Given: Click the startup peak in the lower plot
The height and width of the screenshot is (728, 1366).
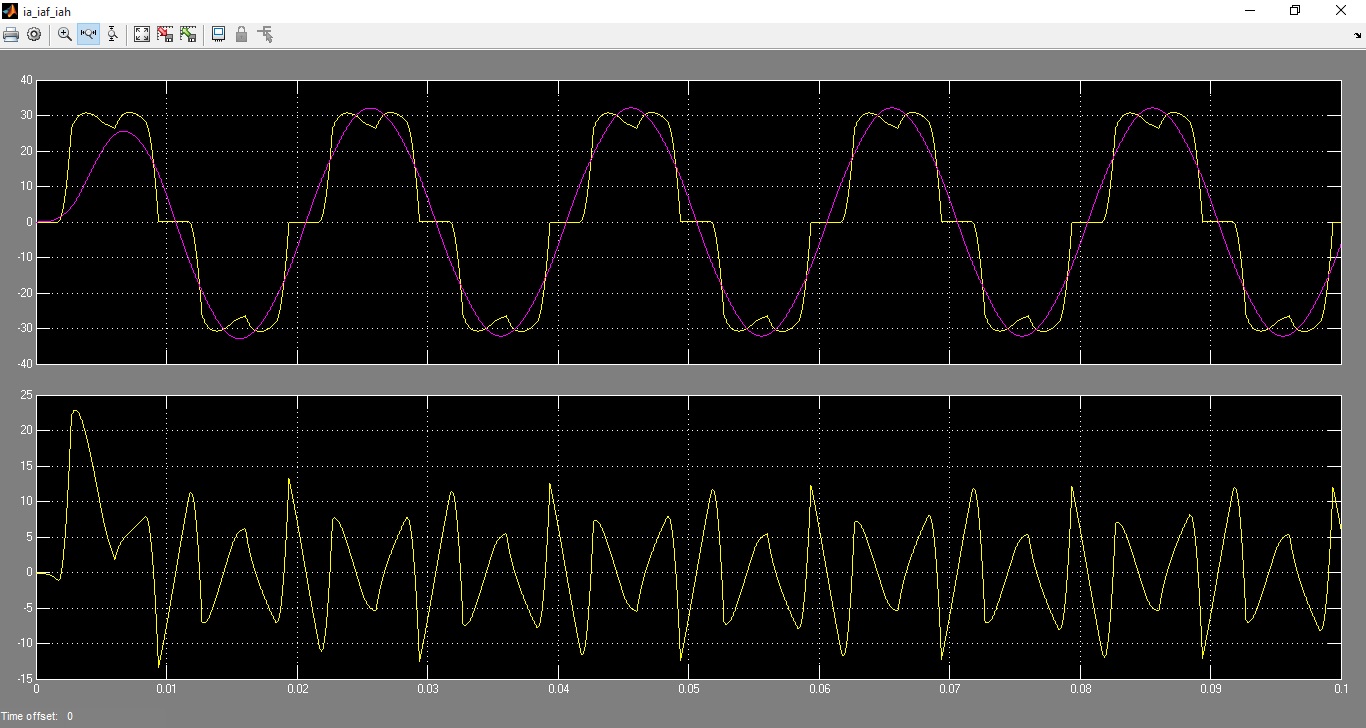Looking at the screenshot, I should [76, 411].
